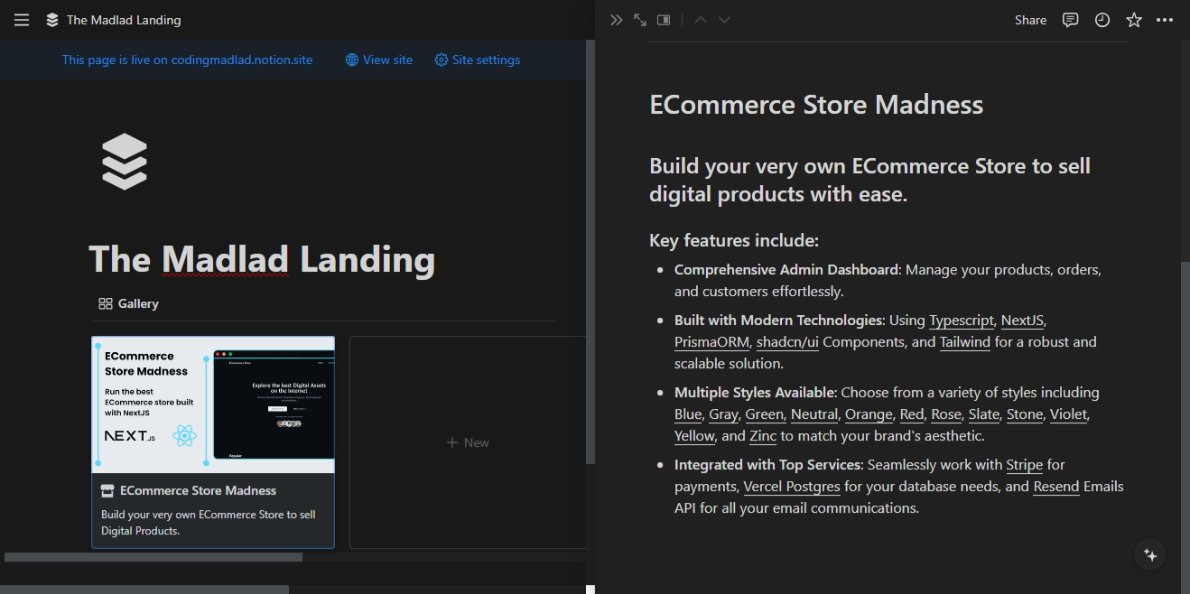
Task: Click the Orange style link
Action: tap(869, 414)
